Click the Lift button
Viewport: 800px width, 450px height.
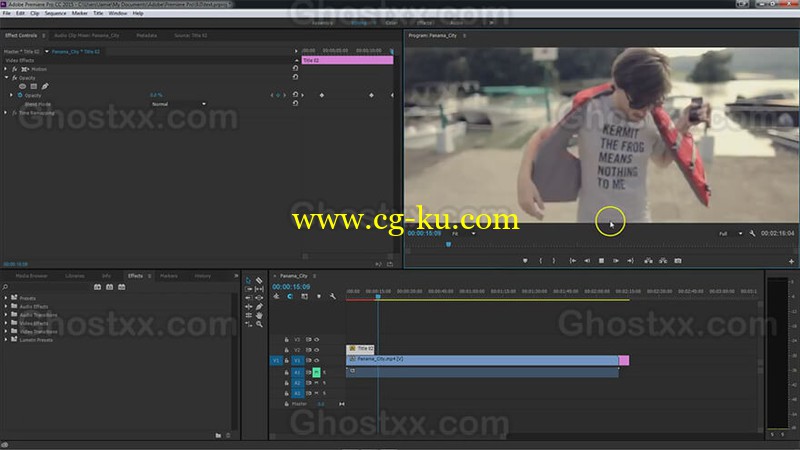(x=648, y=261)
